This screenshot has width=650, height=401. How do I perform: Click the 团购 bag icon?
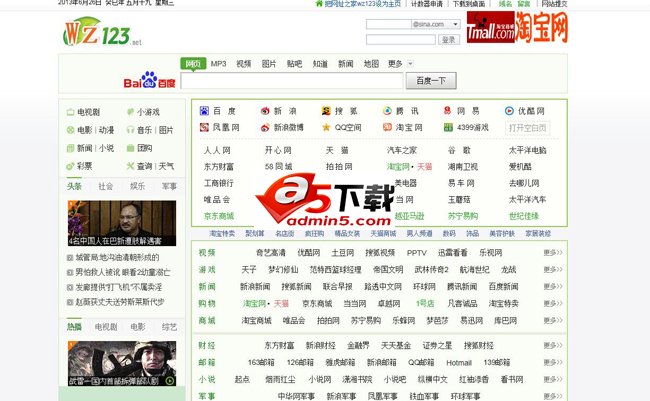[x=130, y=148]
